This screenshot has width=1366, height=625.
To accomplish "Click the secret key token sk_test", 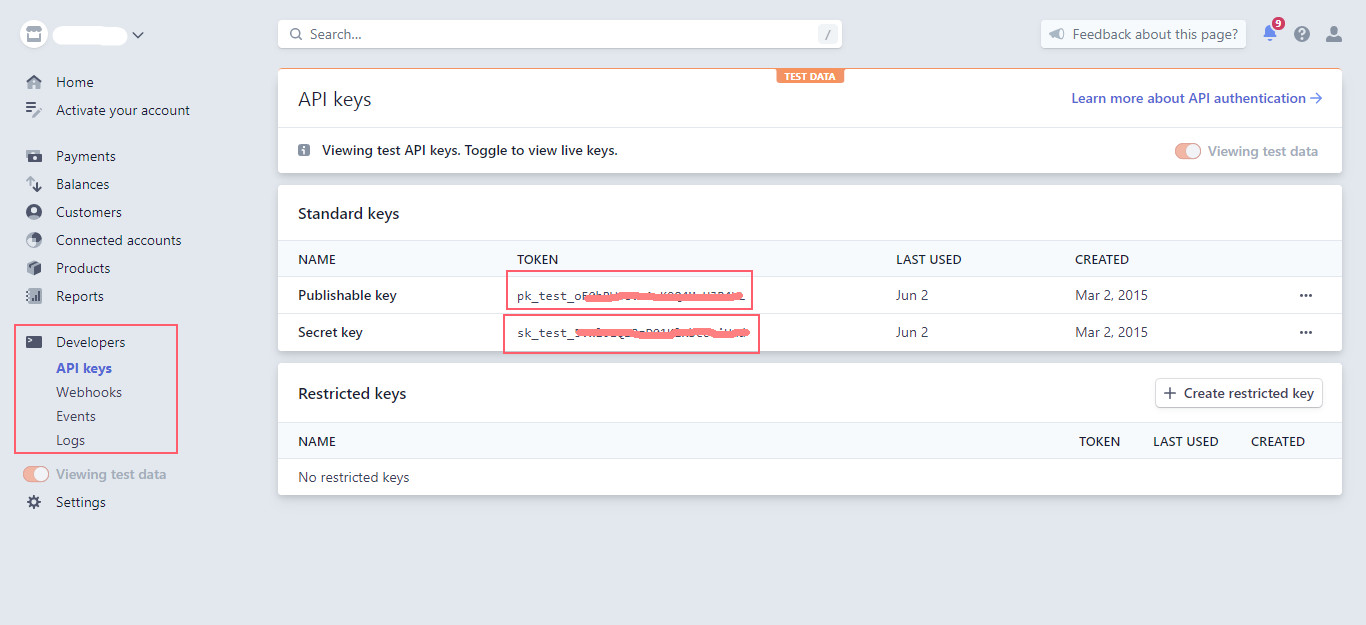I will [633, 333].
